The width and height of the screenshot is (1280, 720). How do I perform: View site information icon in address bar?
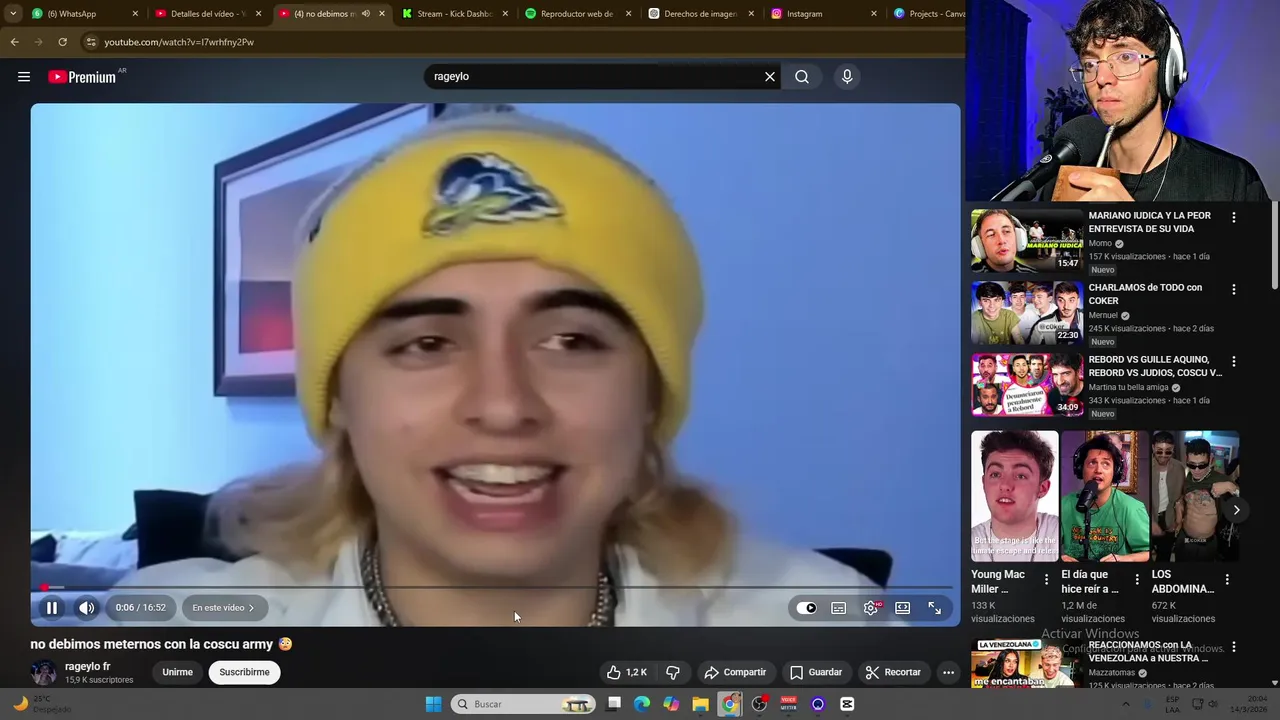click(91, 42)
